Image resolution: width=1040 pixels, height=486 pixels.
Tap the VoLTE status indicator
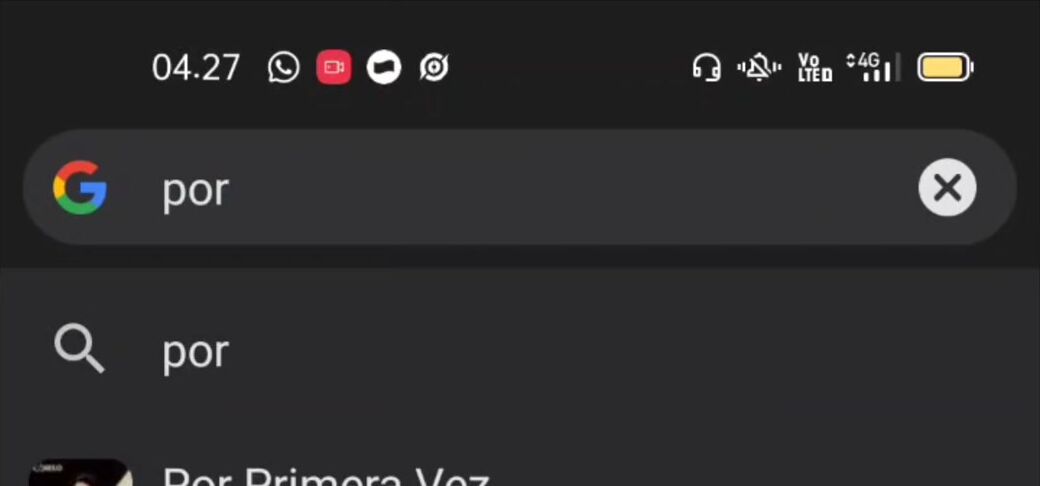point(814,68)
